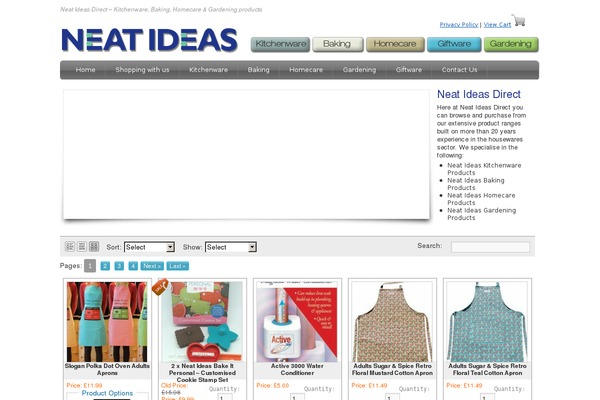Open Kitchenware in the grey navigation bar
Viewport: 600px width, 400px height.
pyautogui.click(x=209, y=70)
